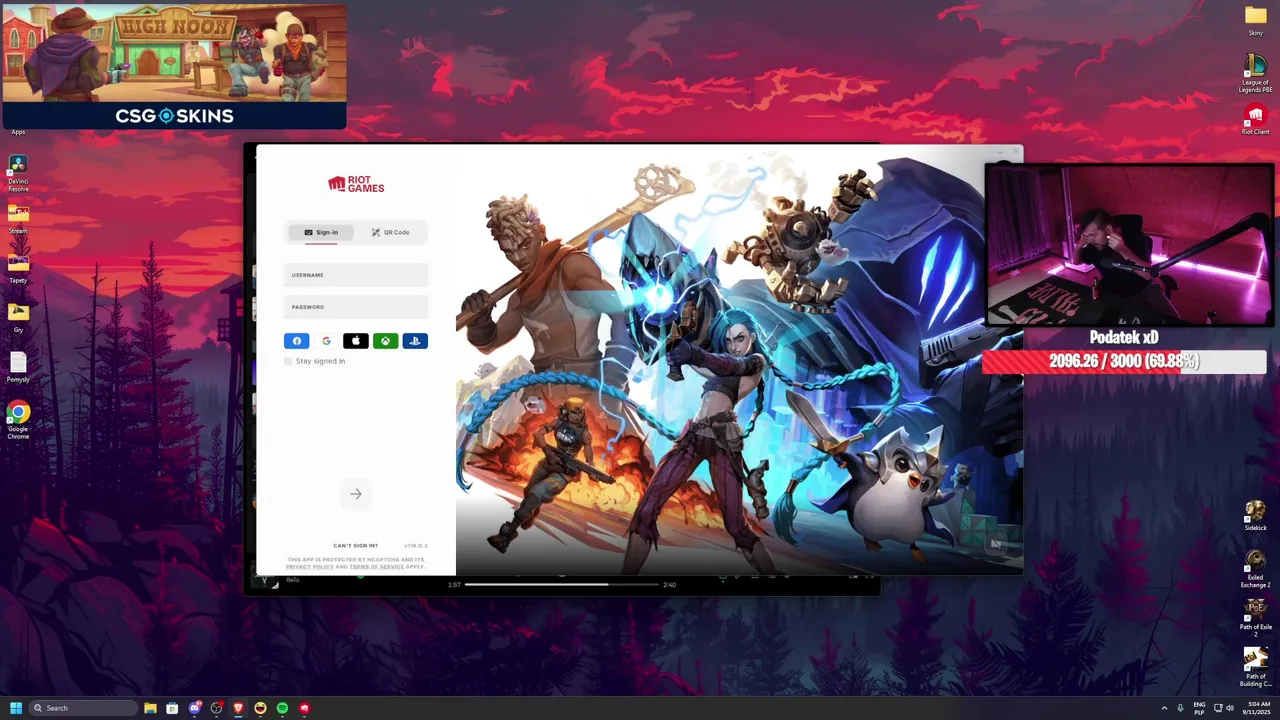Open Spotify from the taskbar
This screenshot has height=720, width=1280.
[282, 708]
